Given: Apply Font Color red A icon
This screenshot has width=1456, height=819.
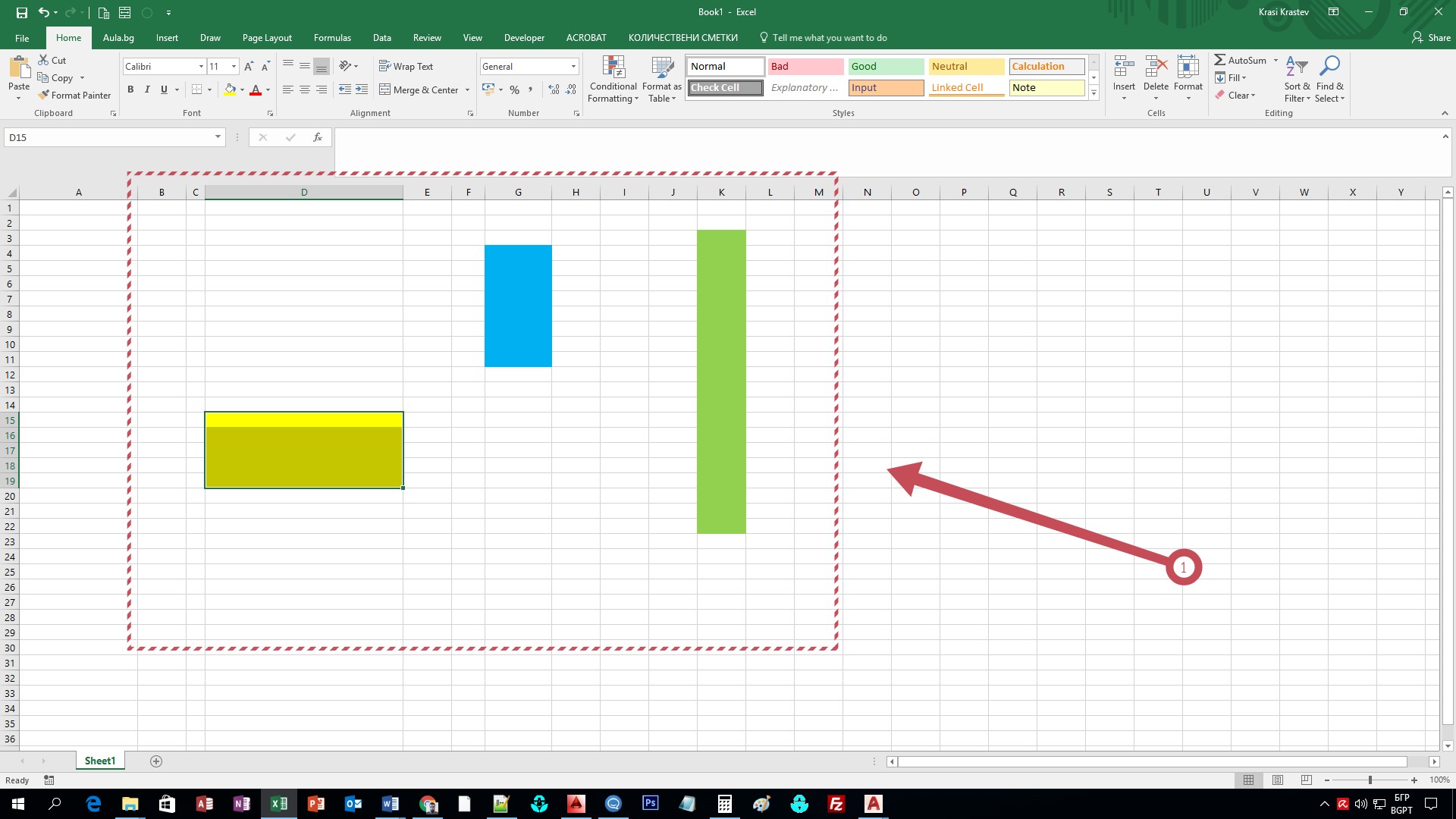Looking at the screenshot, I should tap(256, 89).
